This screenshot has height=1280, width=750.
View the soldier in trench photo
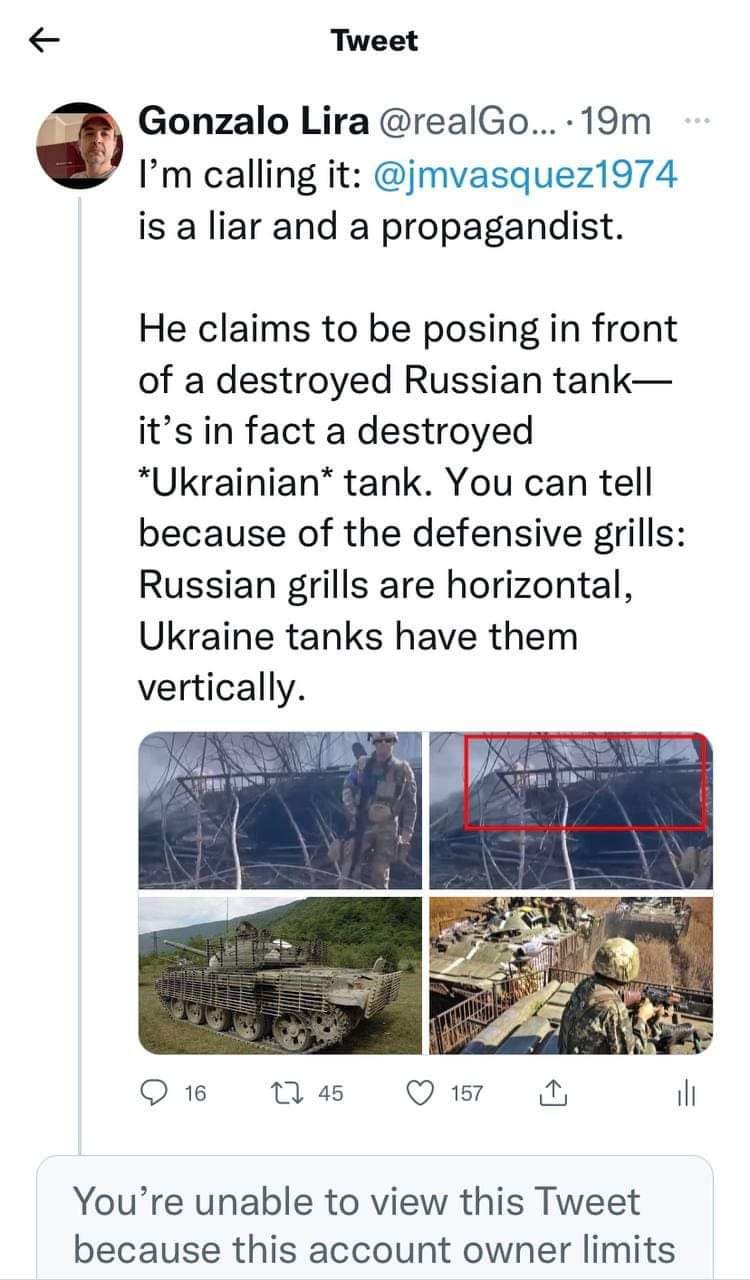571,975
